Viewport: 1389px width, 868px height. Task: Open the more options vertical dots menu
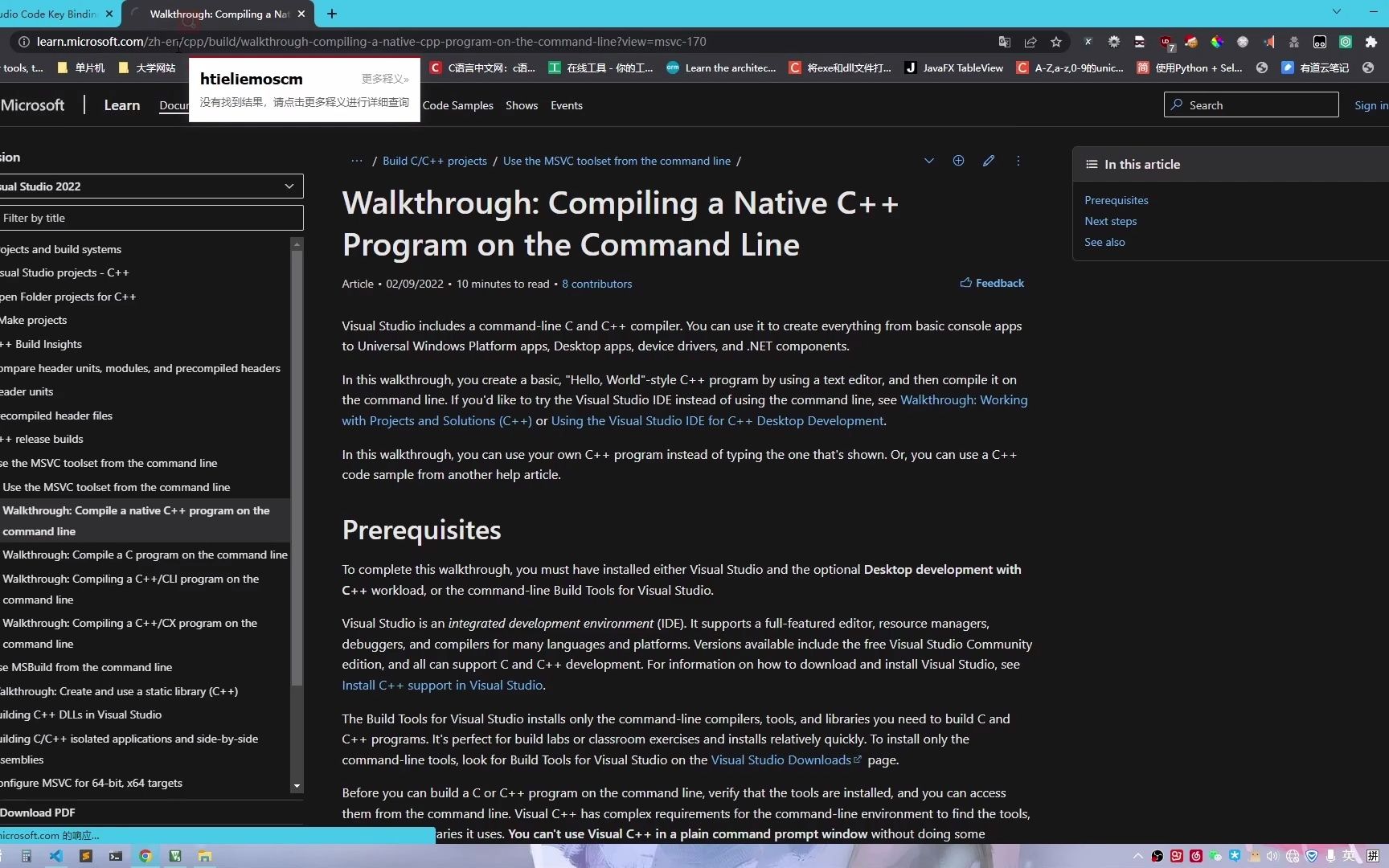click(x=1018, y=161)
